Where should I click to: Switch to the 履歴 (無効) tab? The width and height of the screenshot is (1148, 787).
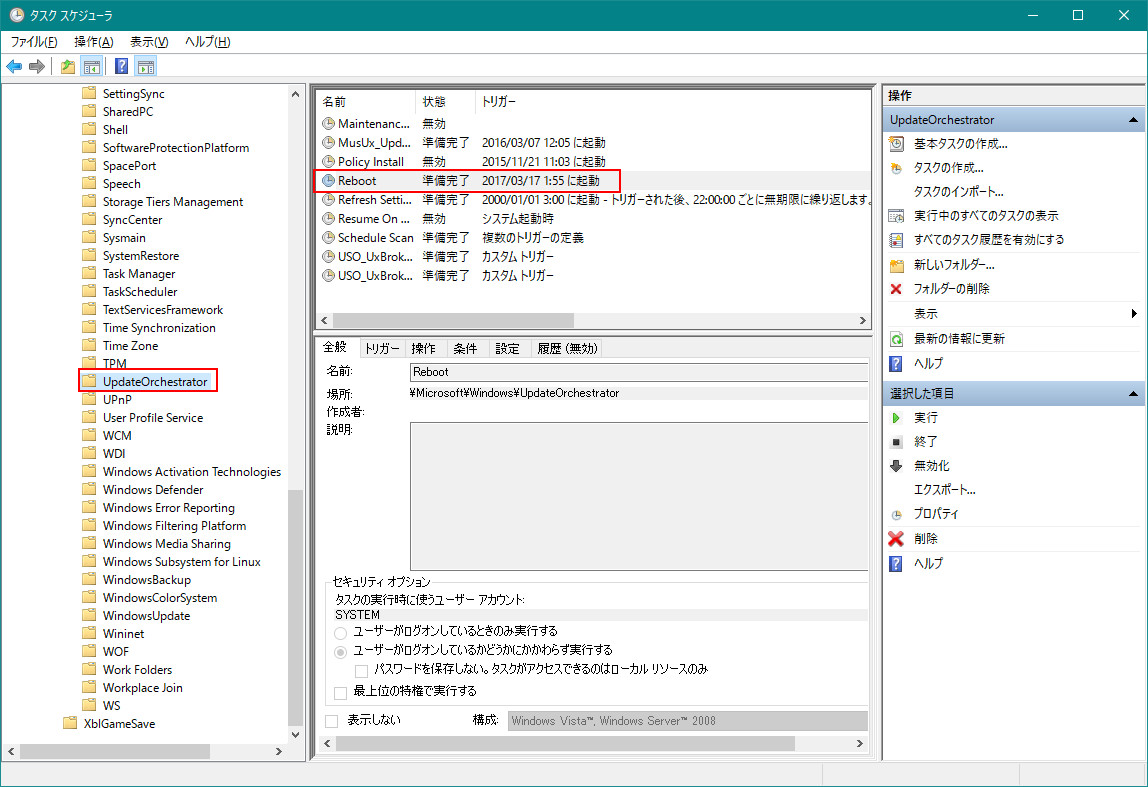pyautogui.click(x=567, y=348)
